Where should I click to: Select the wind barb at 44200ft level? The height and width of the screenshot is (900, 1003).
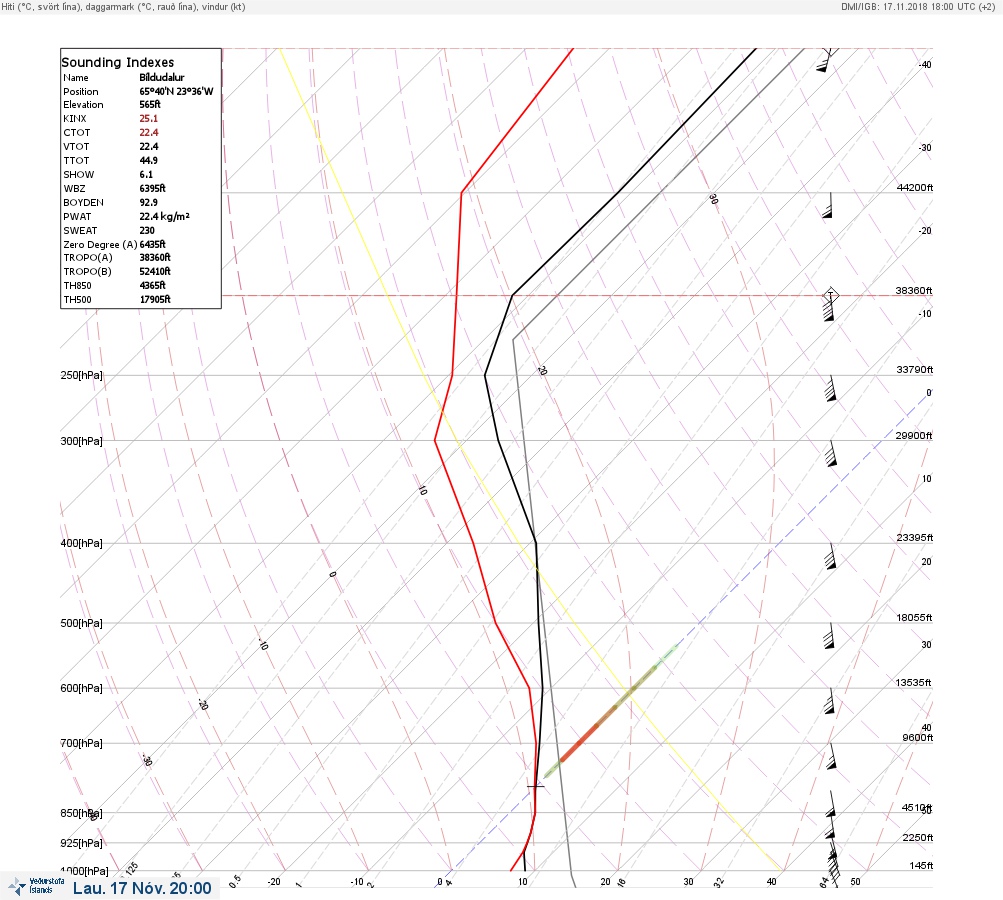(828, 205)
